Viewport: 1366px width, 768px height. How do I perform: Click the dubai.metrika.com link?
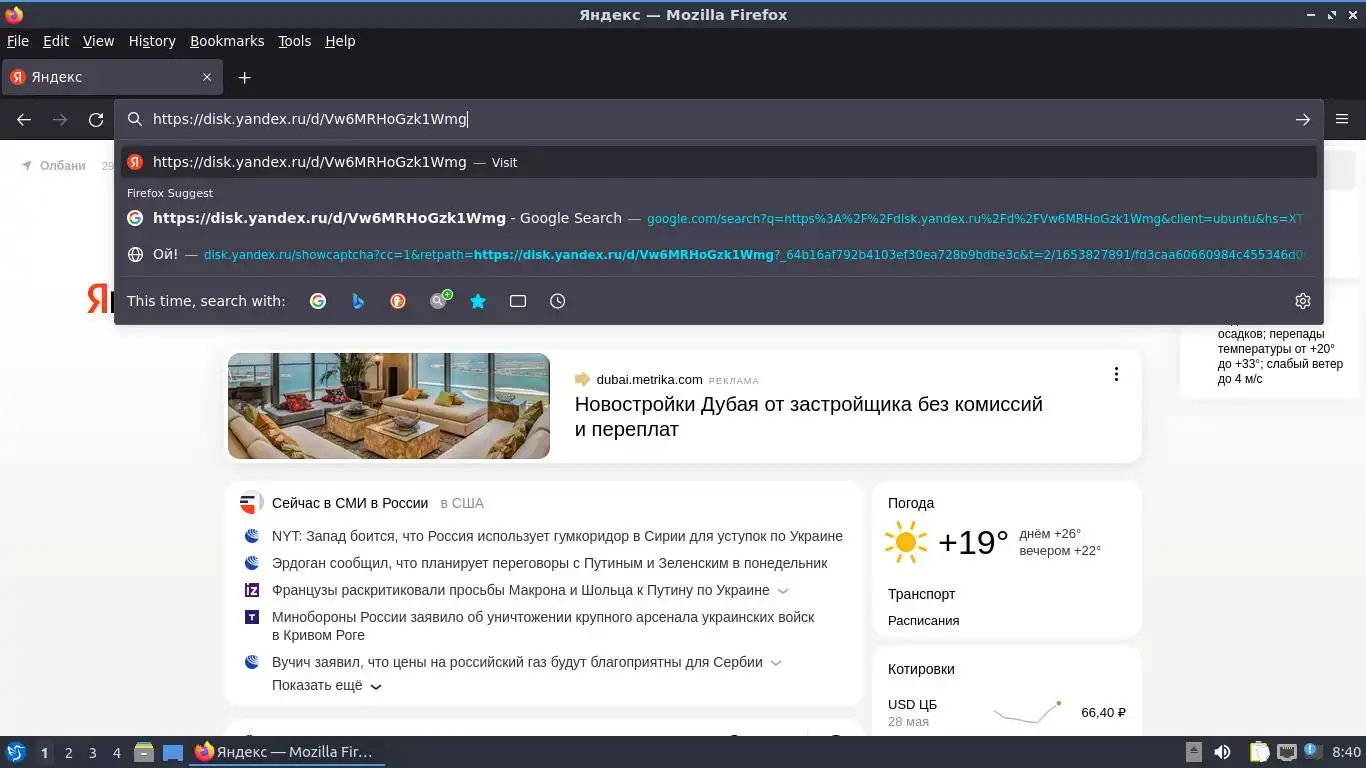649,379
